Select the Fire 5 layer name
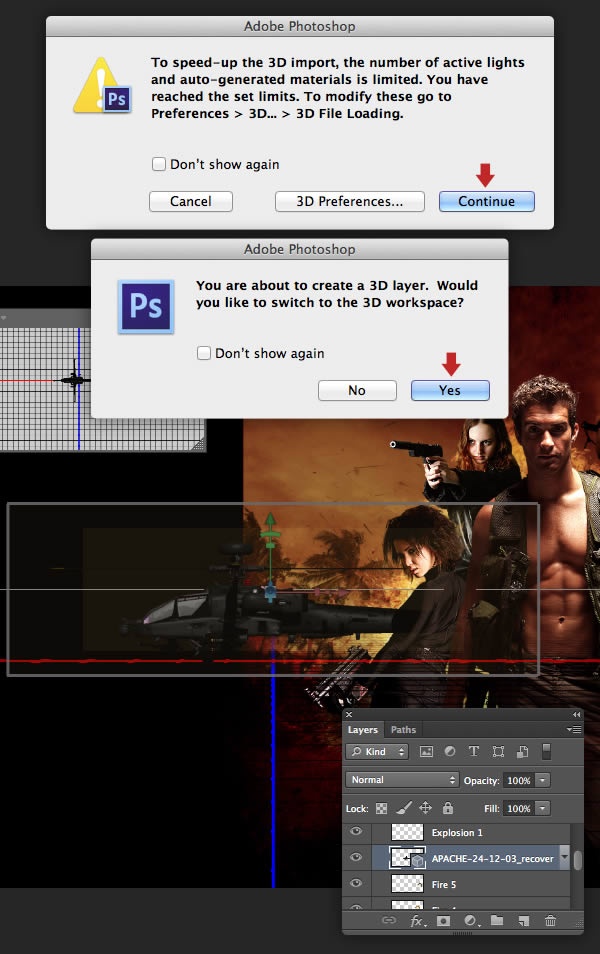The image size is (600, 954). (444, 885)
